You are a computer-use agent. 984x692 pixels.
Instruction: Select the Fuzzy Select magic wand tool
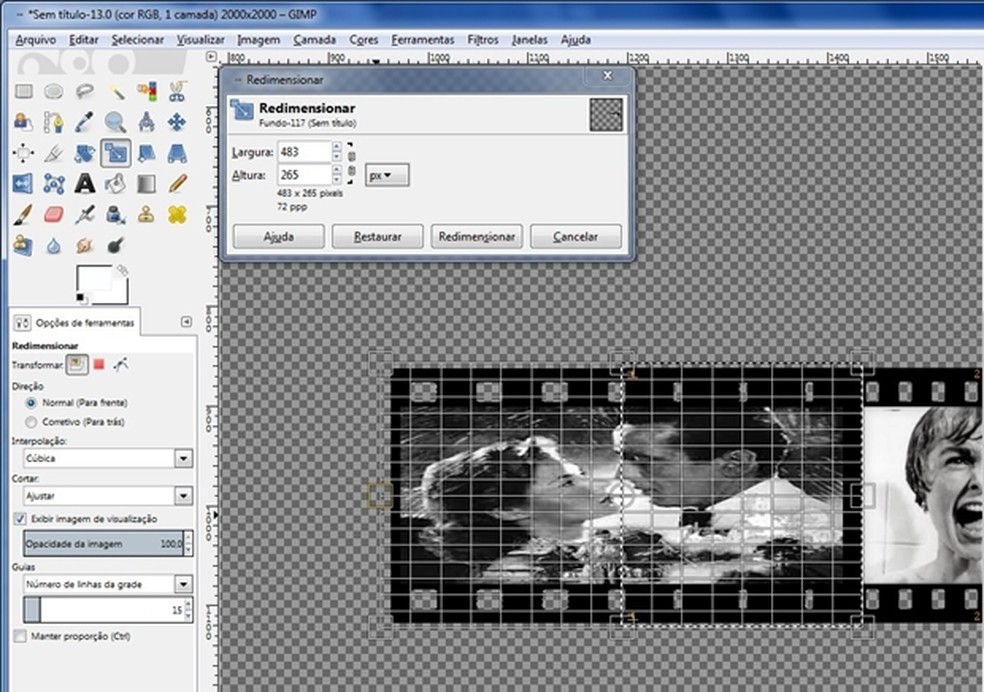click(116, 92)
